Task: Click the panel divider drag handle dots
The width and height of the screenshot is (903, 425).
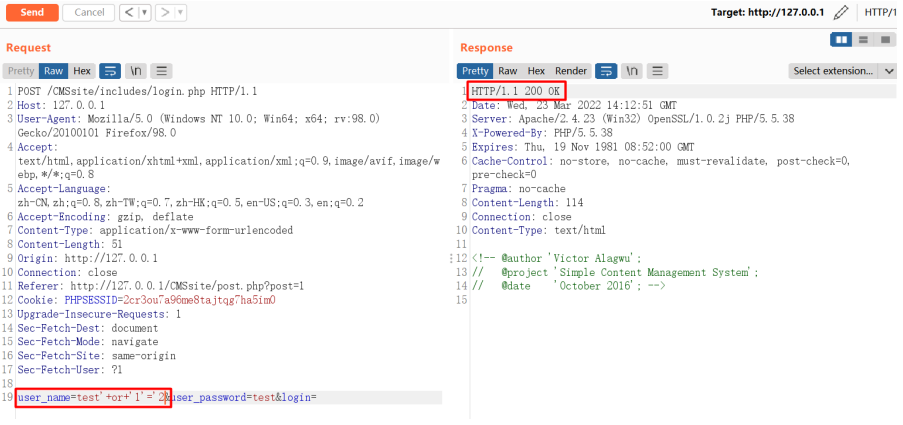Action: click(x=452, y=259)
